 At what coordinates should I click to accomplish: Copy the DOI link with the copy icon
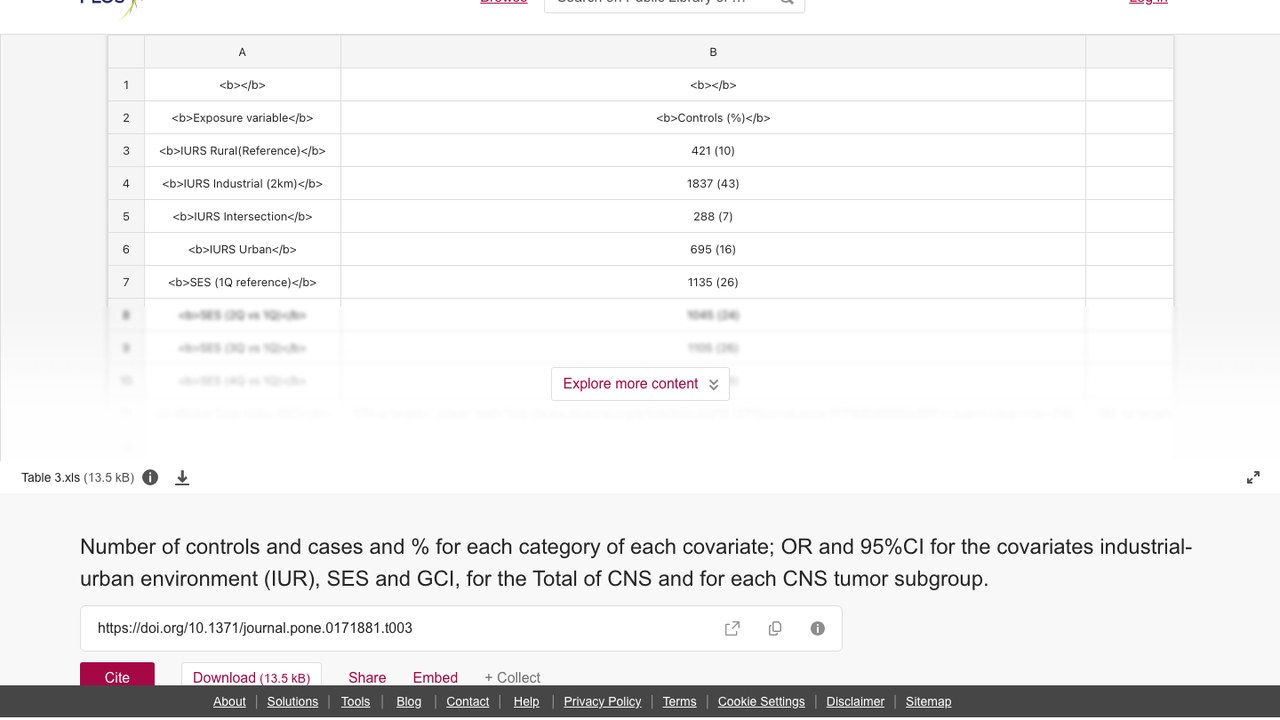click(775, 628)
